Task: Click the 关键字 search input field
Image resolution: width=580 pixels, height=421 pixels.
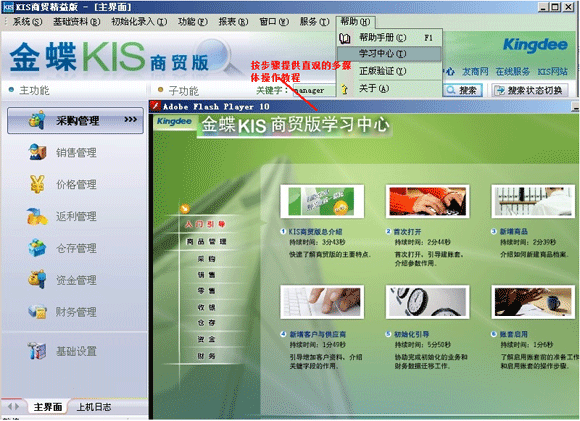Action: point(314,90)
